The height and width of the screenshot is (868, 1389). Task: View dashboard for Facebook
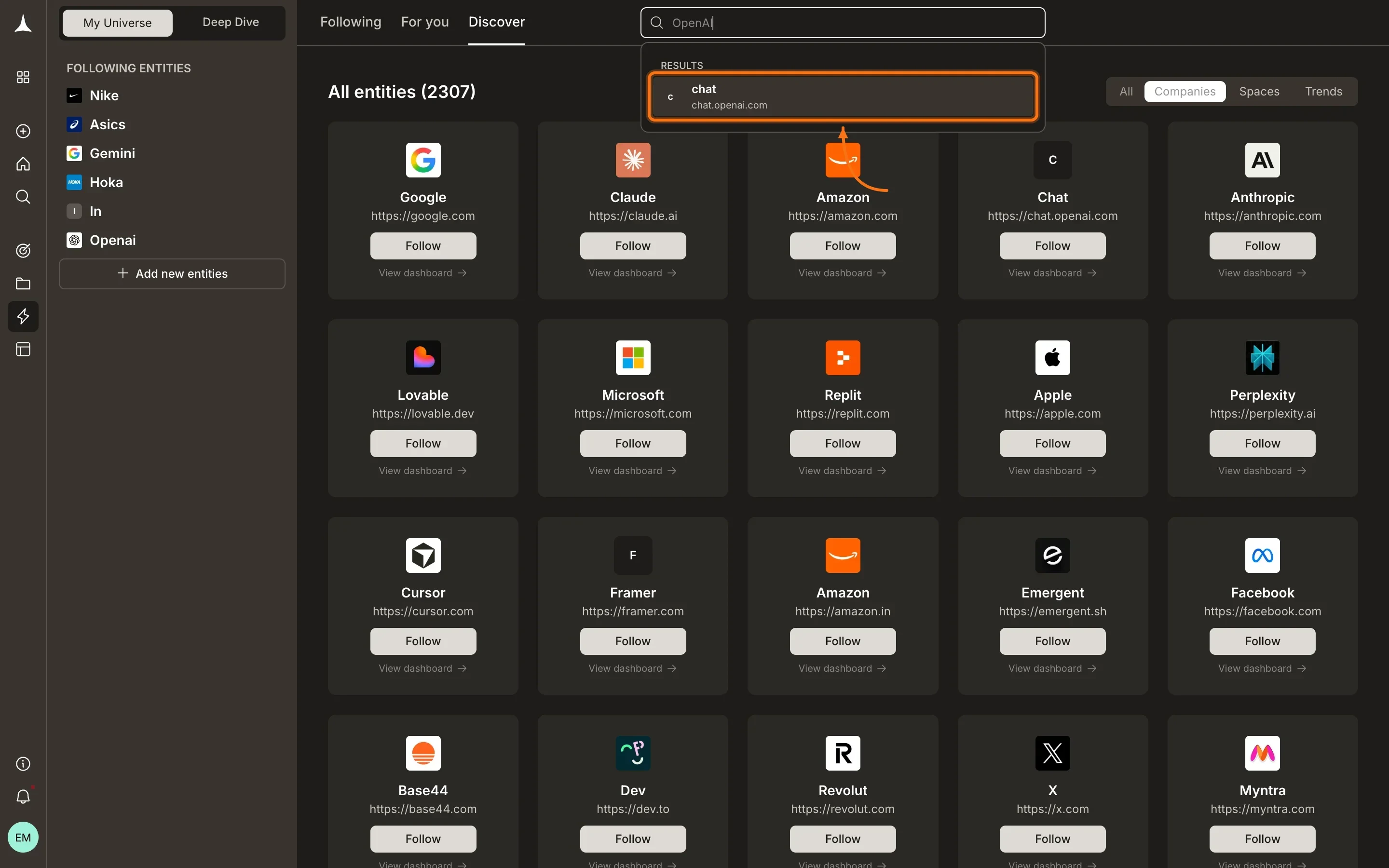pos(1262,668)
